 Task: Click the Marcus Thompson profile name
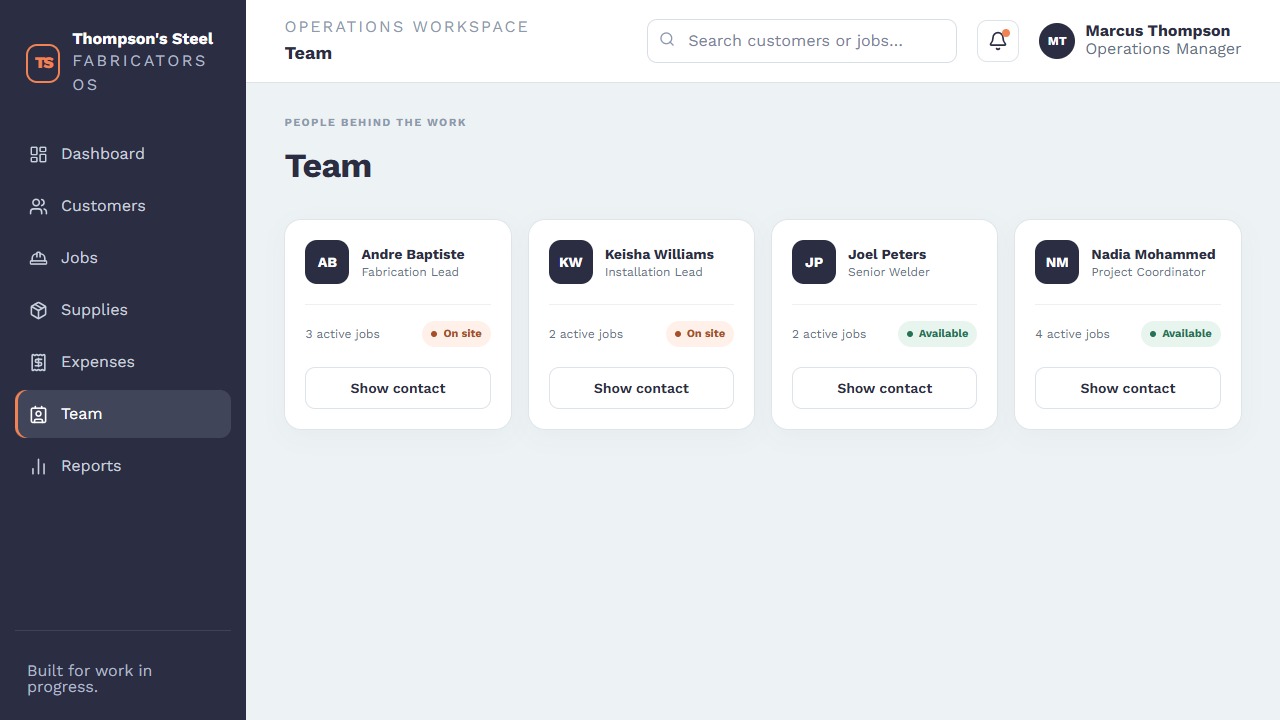(x=1158, y=31)
